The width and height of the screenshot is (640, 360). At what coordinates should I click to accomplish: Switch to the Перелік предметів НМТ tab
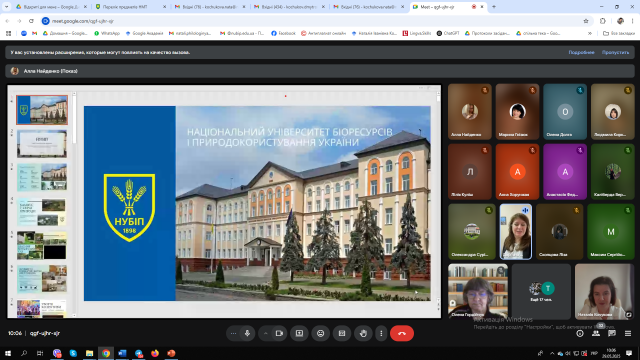[131, 7]
